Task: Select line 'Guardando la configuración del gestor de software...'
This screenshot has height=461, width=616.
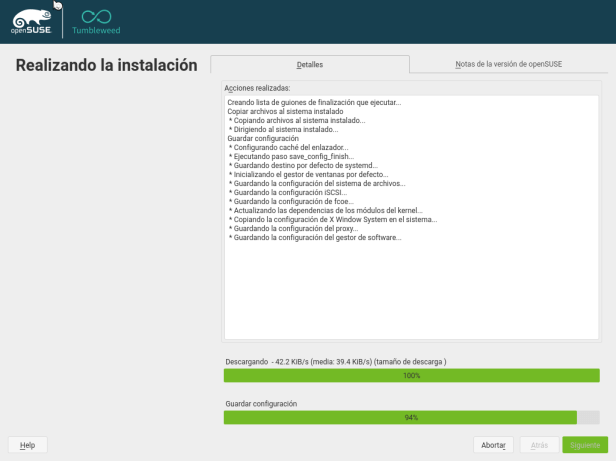Action: [317, 238]
